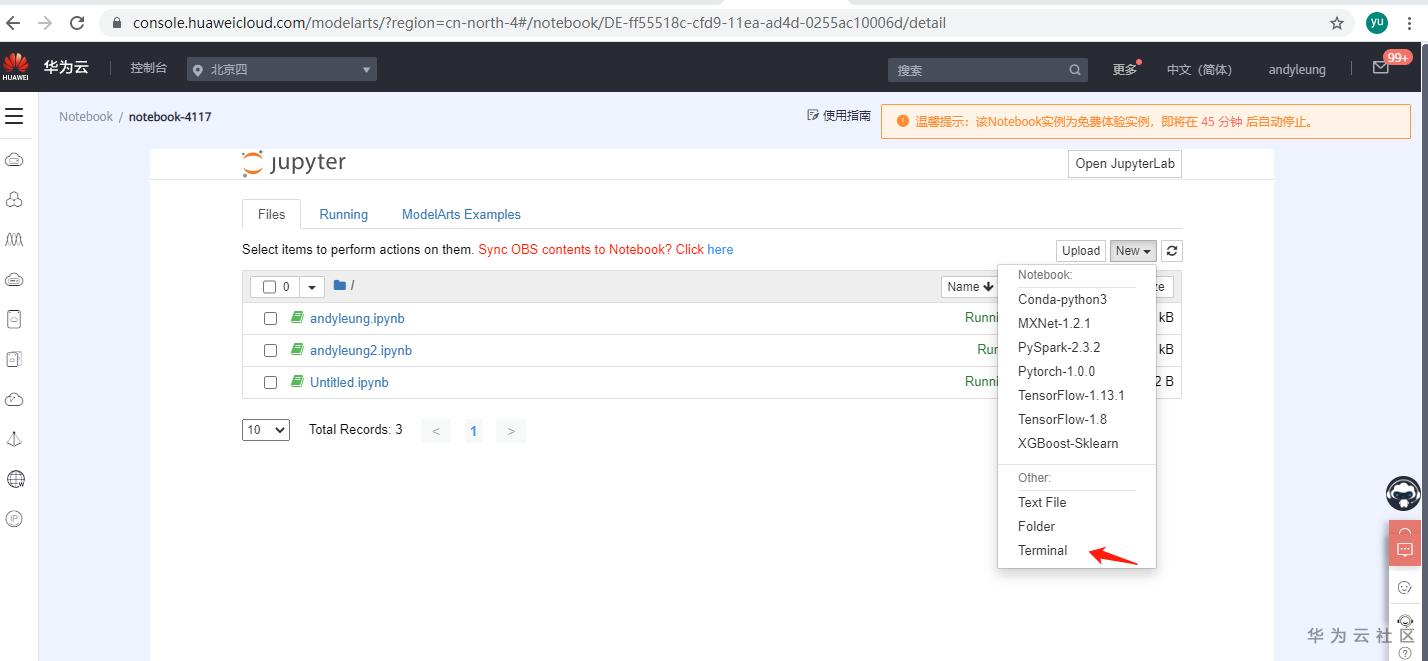
Task: Open the sailboat sidebar icon
Action: (x=14, y=439)
